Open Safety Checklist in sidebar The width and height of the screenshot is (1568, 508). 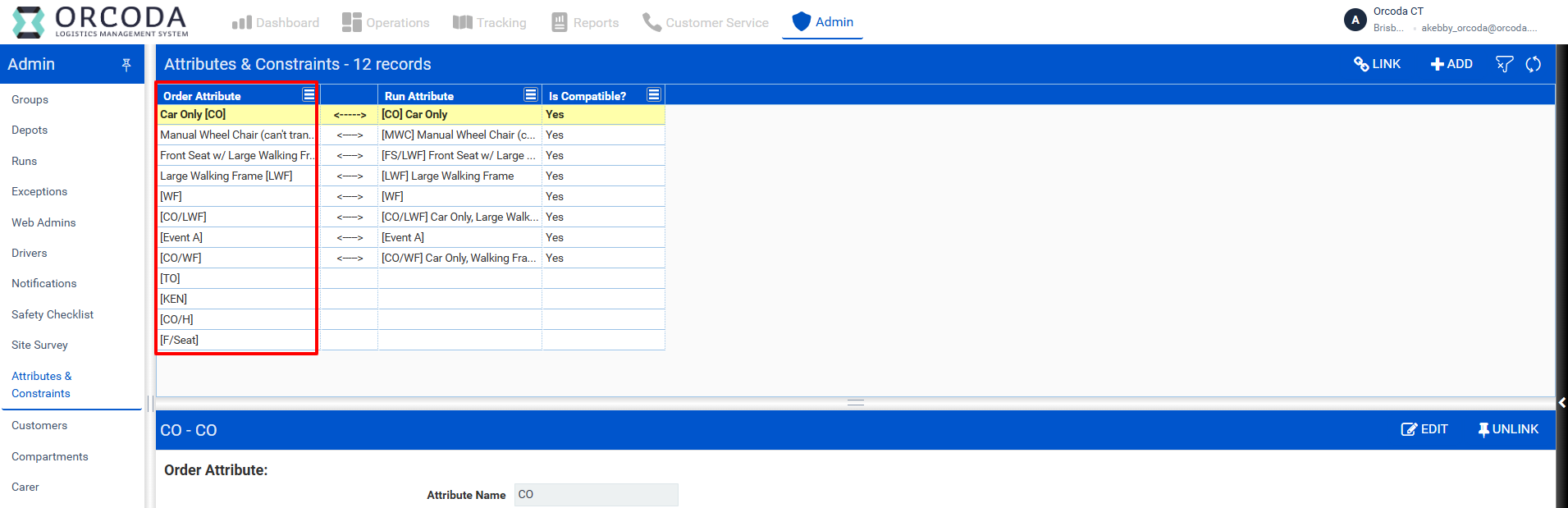[x=53, y=314]
